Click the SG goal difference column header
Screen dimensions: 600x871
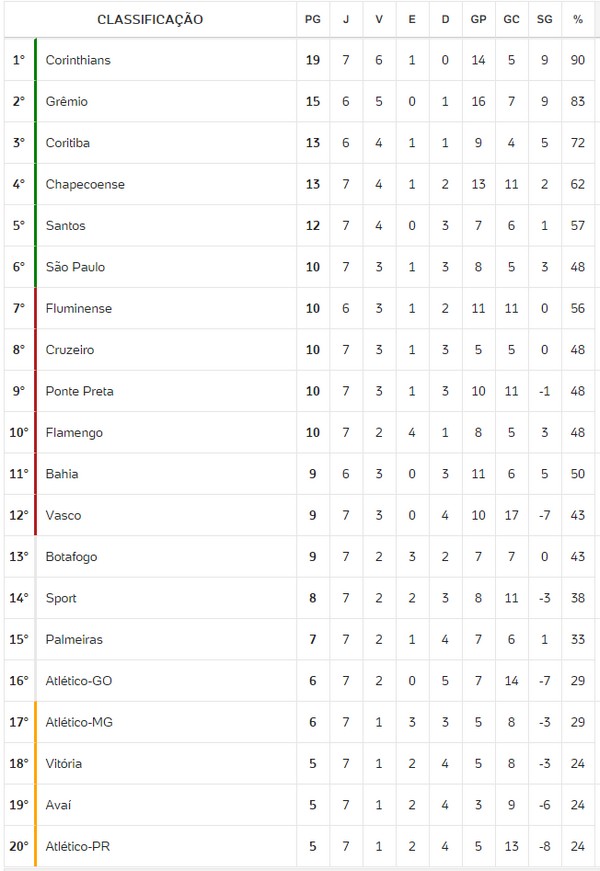[544, 20]
